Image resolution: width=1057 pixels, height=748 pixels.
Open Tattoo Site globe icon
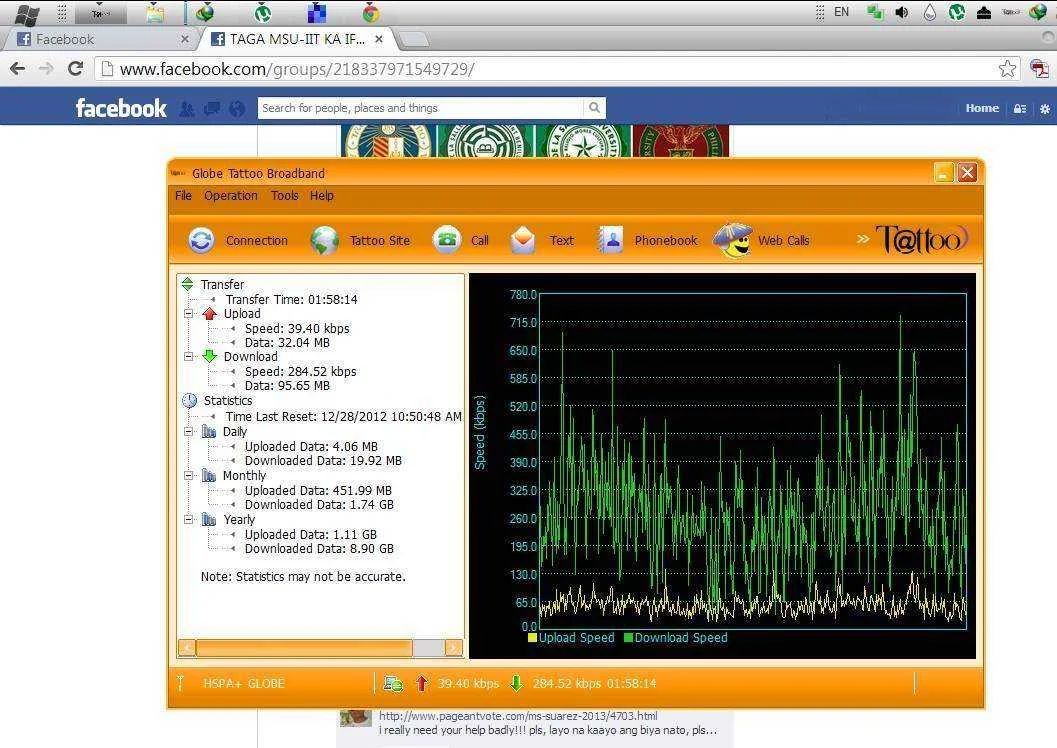point(324,241)
